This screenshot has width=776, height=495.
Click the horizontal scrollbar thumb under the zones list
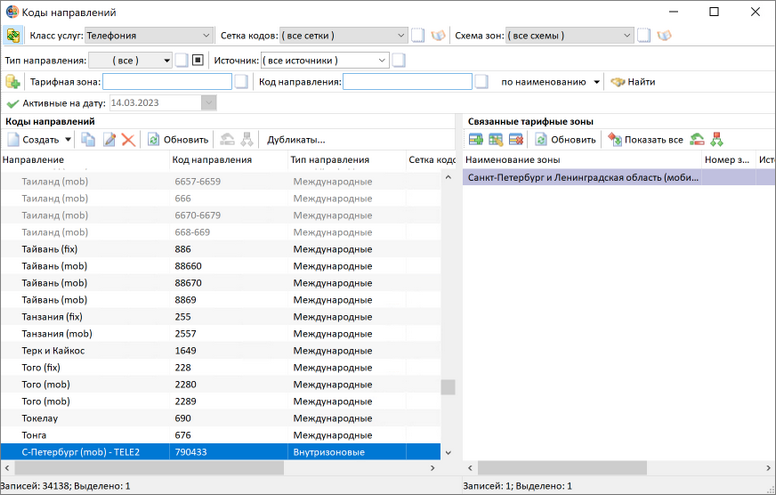[562, 468]
